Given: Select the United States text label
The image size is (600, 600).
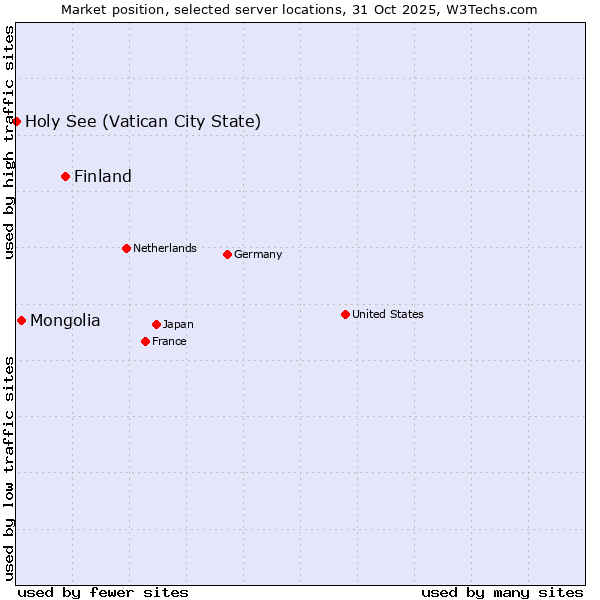Looking at the screenshot, I should tap(388, 314).
